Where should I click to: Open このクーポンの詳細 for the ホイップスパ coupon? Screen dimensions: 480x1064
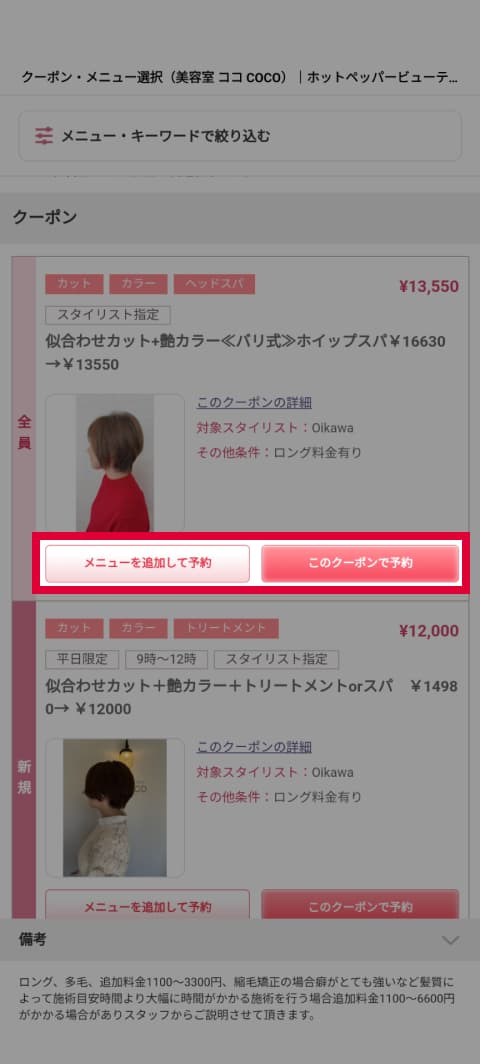click(x=255, y=402)
